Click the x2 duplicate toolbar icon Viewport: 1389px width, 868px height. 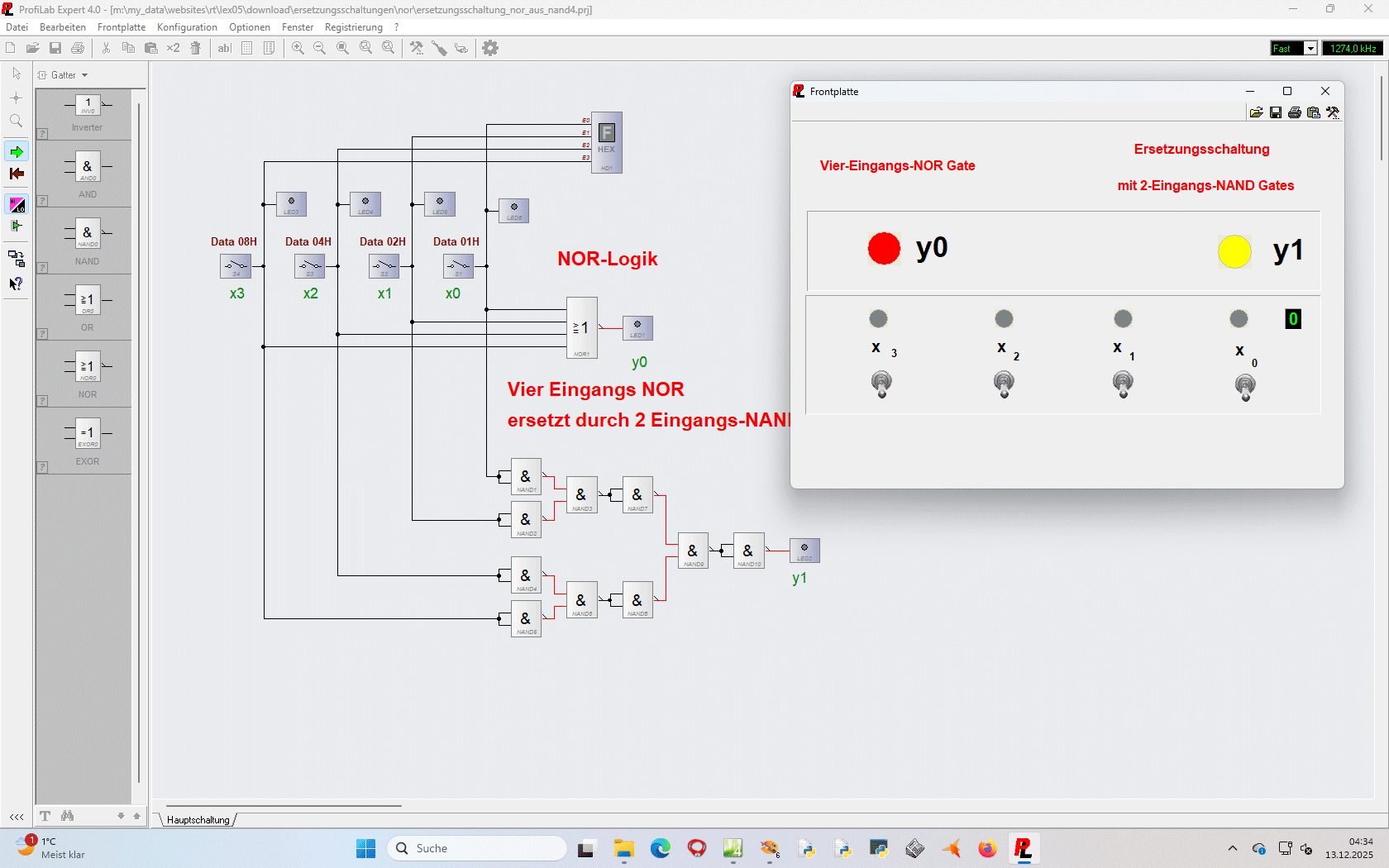(173, 48)
